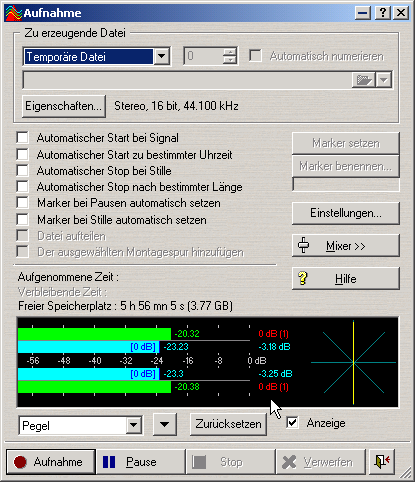Expand the file path history dropdown arrow

(x=384, y=80)
